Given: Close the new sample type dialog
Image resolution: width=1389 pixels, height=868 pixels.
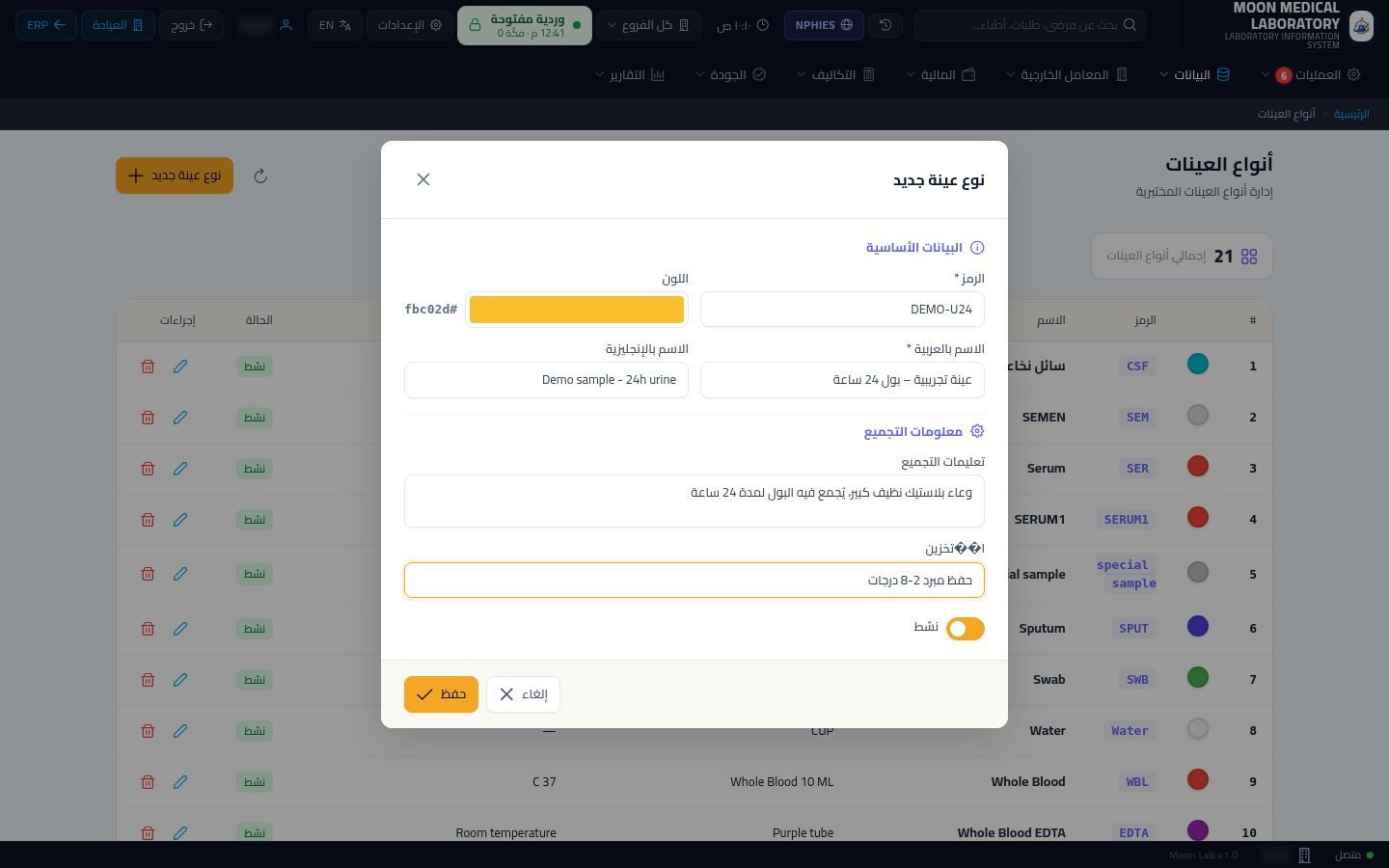Looking at the screenshot, I should [x=423, y=179].
